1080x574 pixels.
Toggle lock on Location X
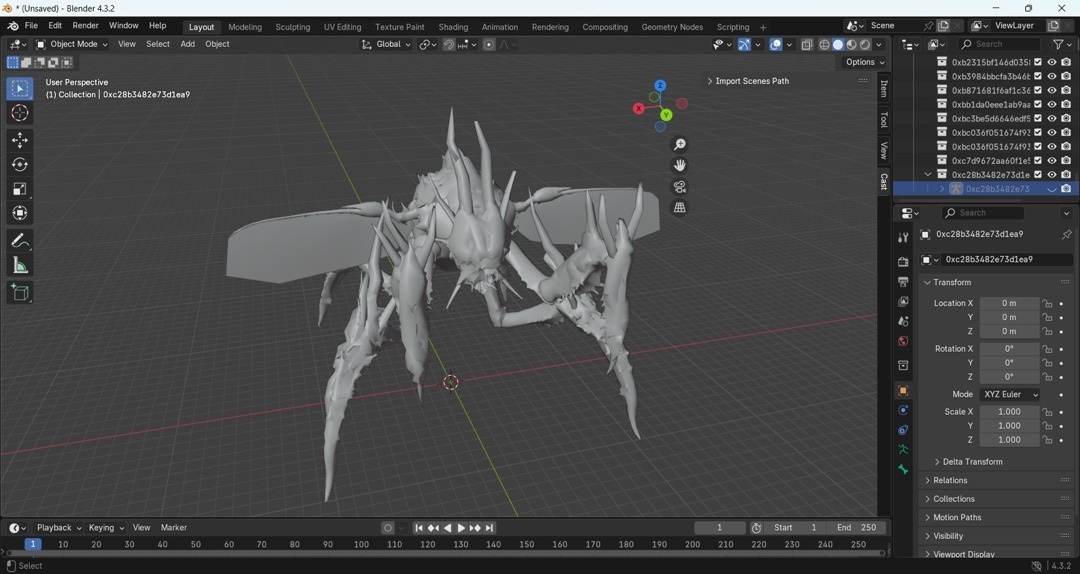point(1047,304)
